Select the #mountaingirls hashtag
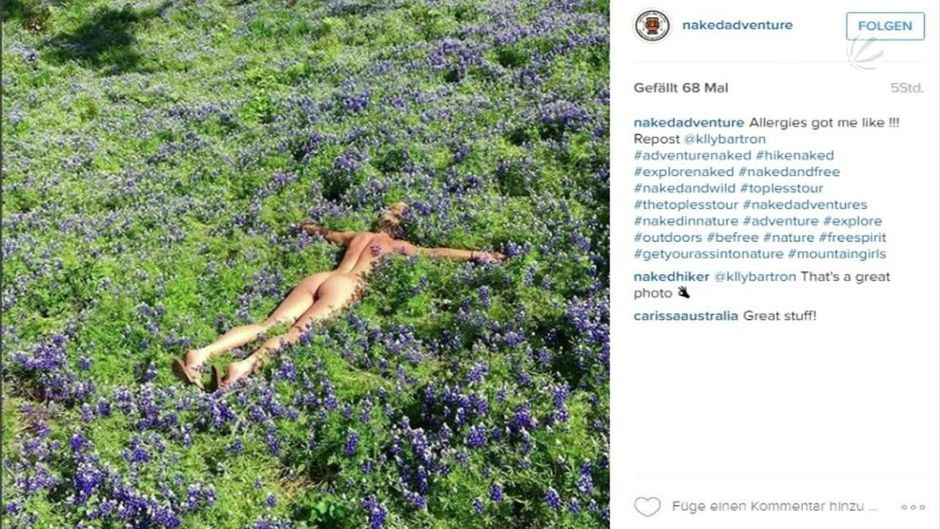 click(837, 254)
